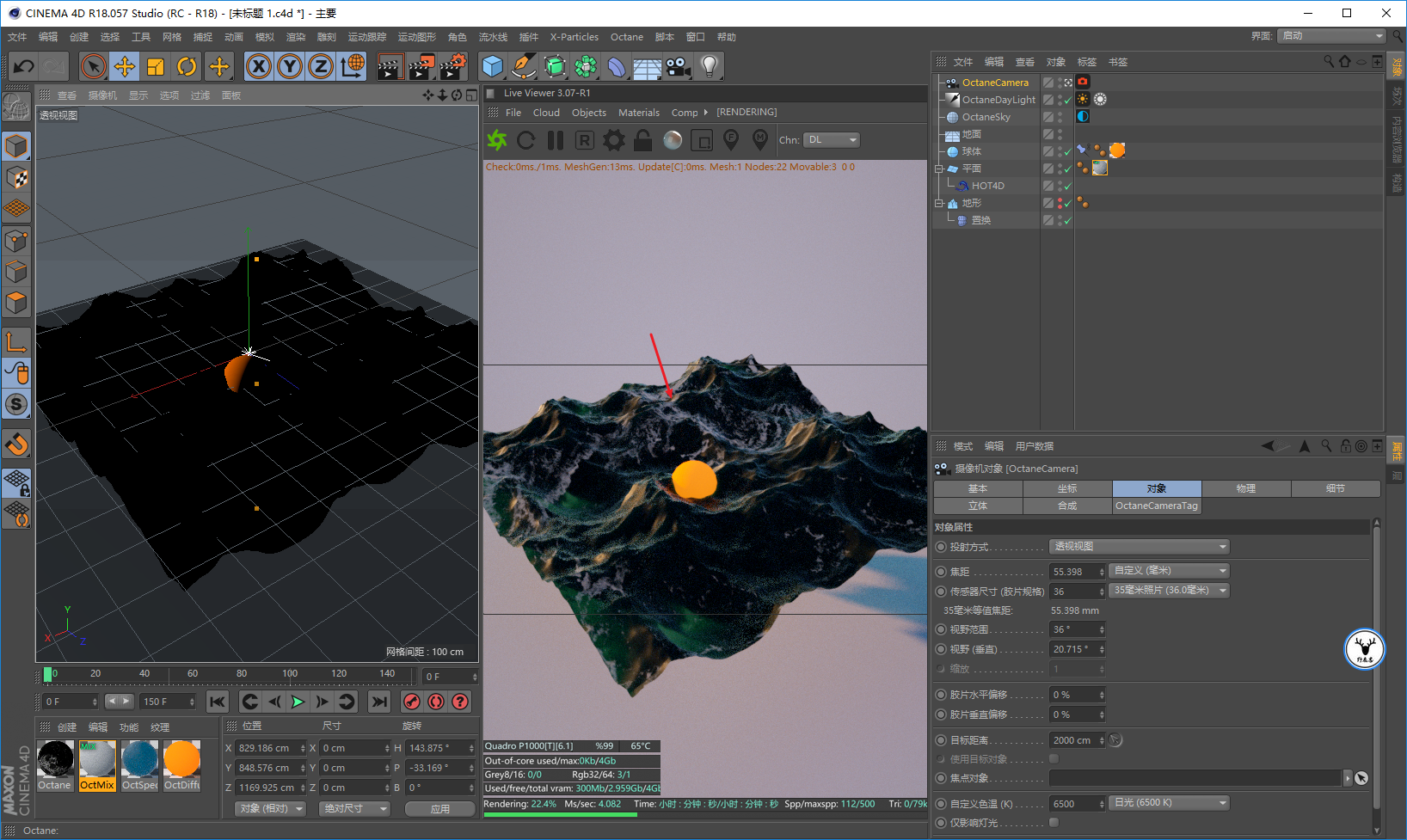The width and height of the screenshot is (1407, 840).
Task: Toggle Y axis lock
Action: pyautogui.click(x=290, y=66)
